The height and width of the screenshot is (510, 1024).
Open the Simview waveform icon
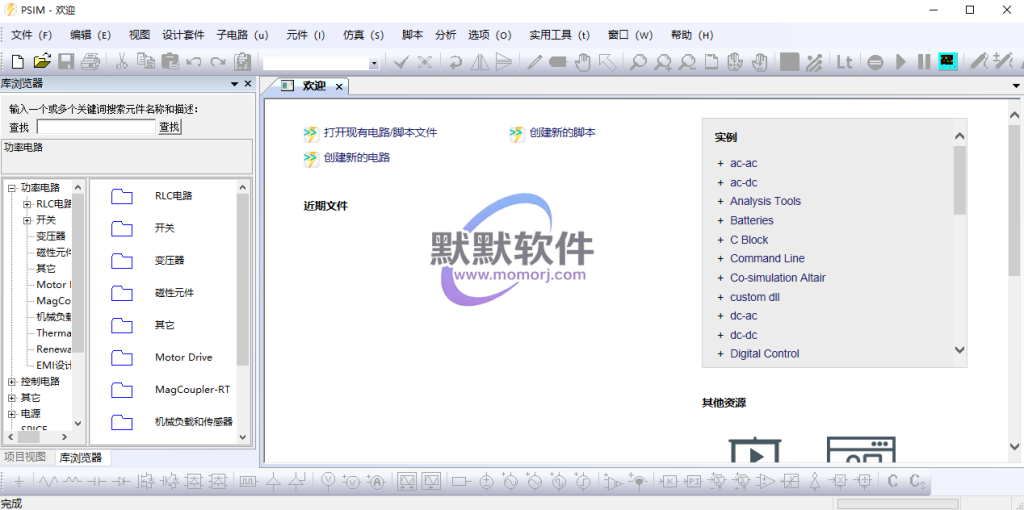948,61
